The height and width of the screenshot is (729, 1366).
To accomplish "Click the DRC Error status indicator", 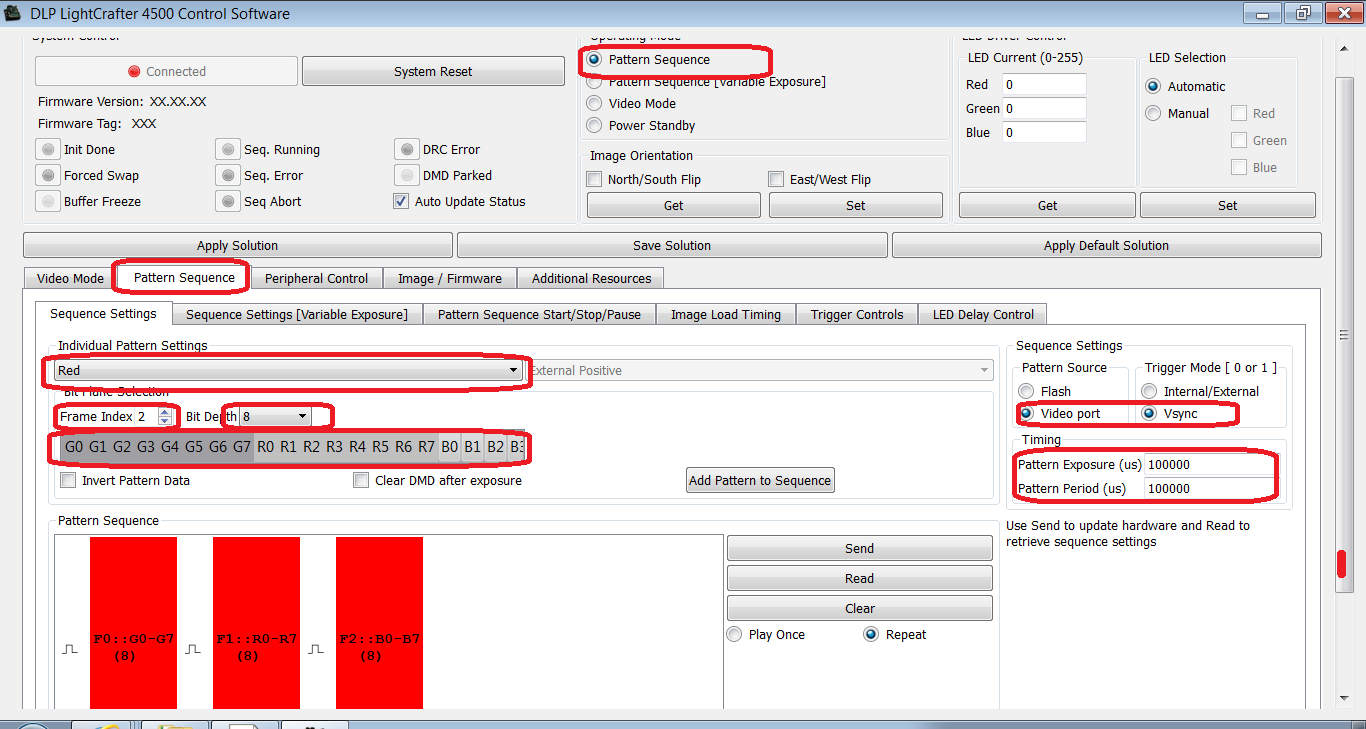I will [x=406, y=150].
